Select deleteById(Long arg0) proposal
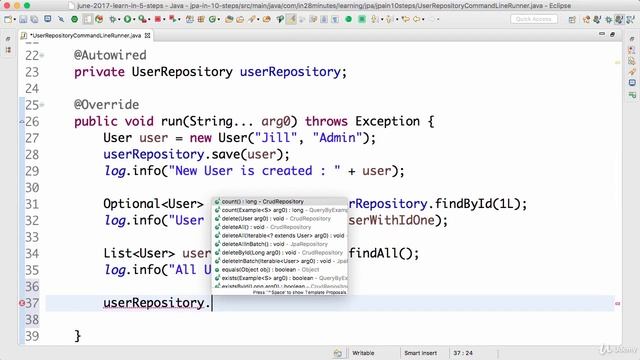The image size is (640, 360). click(280, 253)
